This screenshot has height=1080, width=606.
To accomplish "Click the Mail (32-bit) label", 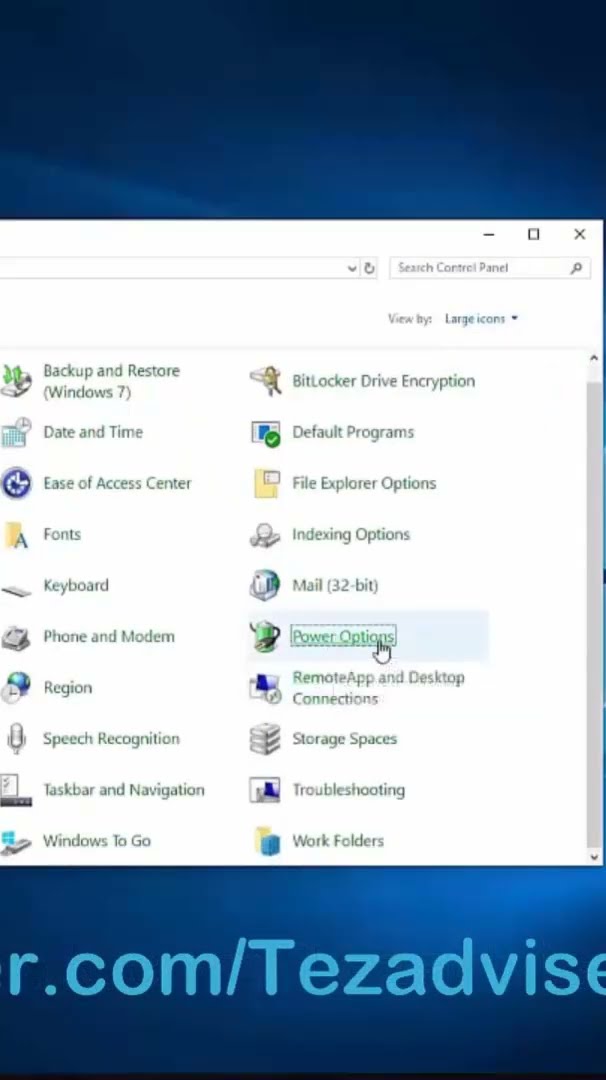I will coord(335,585).
